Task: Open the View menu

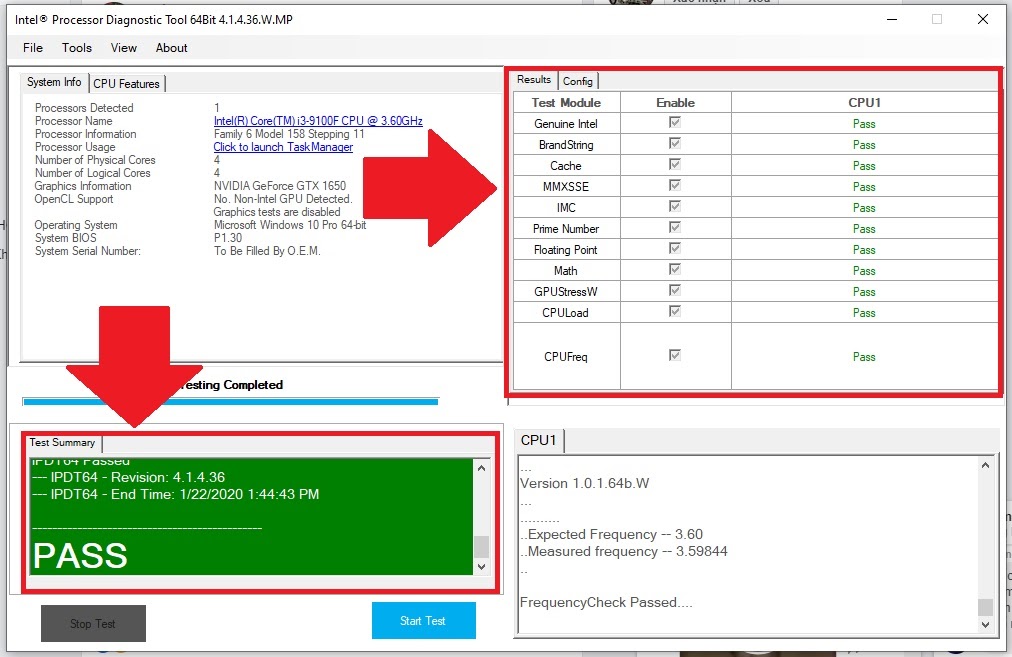Action: click(123, 48)
